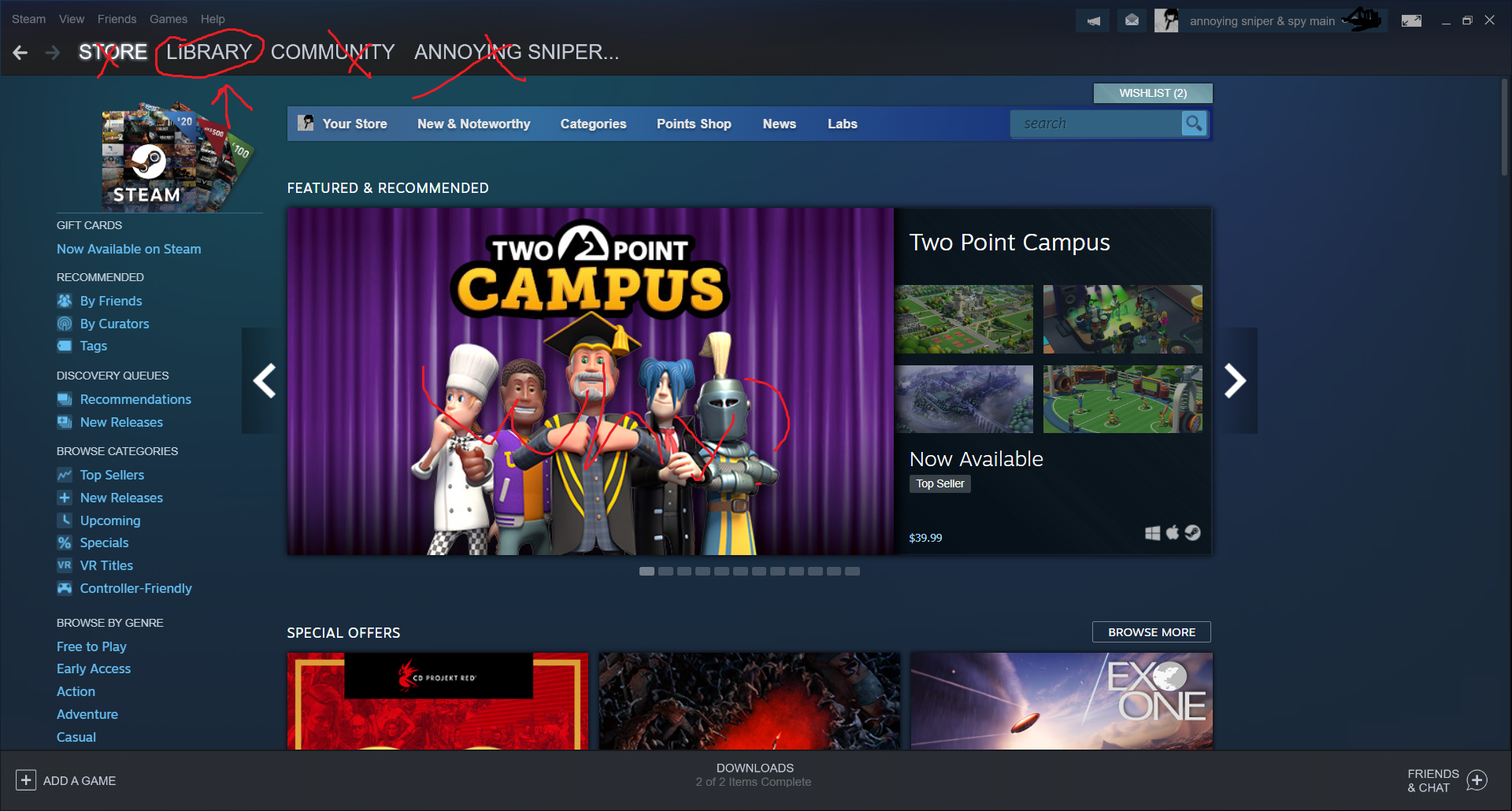Open the Downloads status view
This screenshot has height=811, width=1512.
tap(754, 775)
